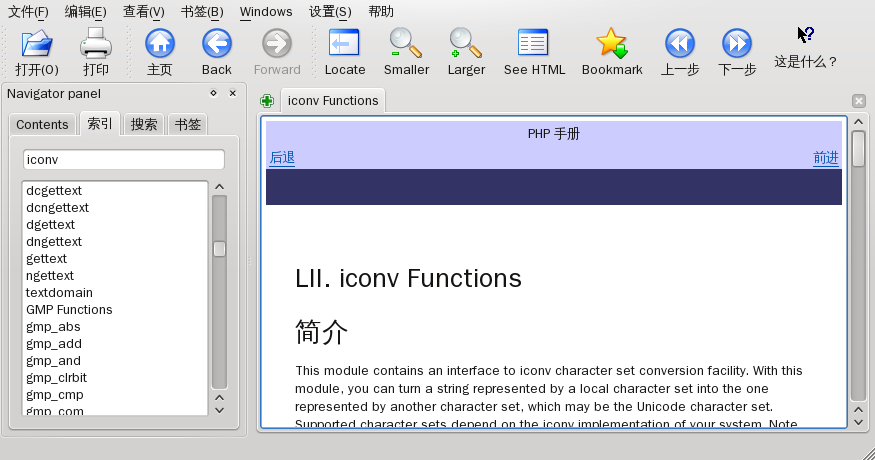
Task: Select dngettext in the index list
Action: click(54, 242)
